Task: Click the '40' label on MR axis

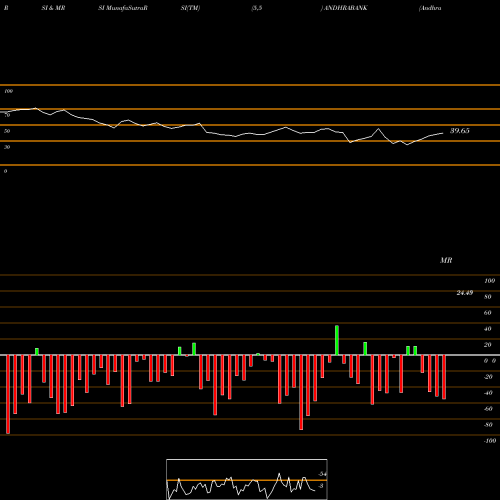Action: pos(488,329)
